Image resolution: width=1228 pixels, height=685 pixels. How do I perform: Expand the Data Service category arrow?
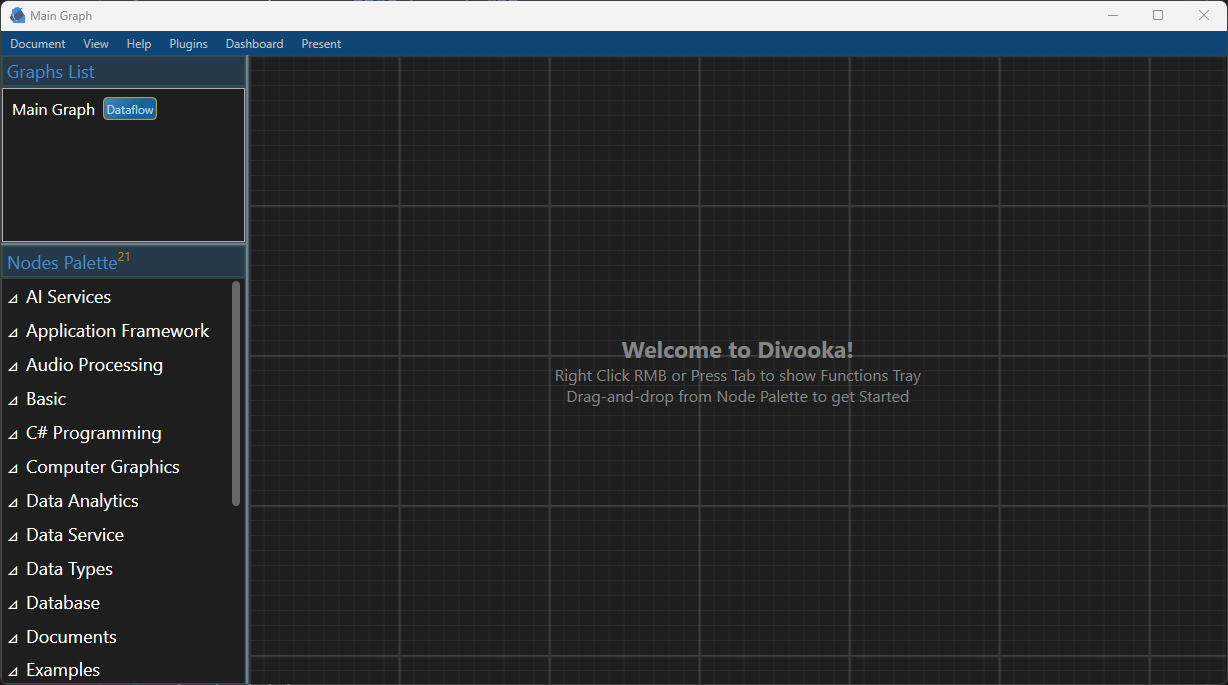click(13, 537)
